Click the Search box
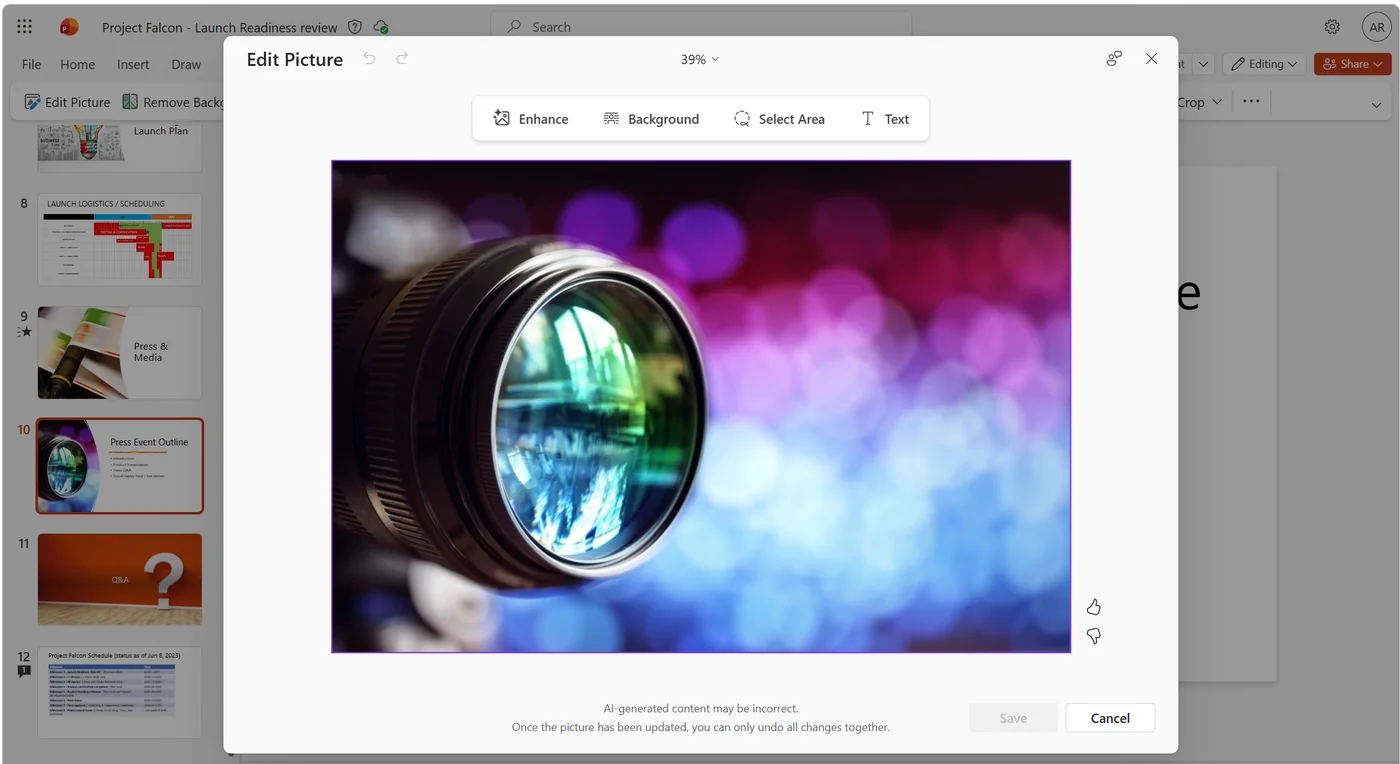The width and height of the screenshot is (1400, 764). click(701, 27)
